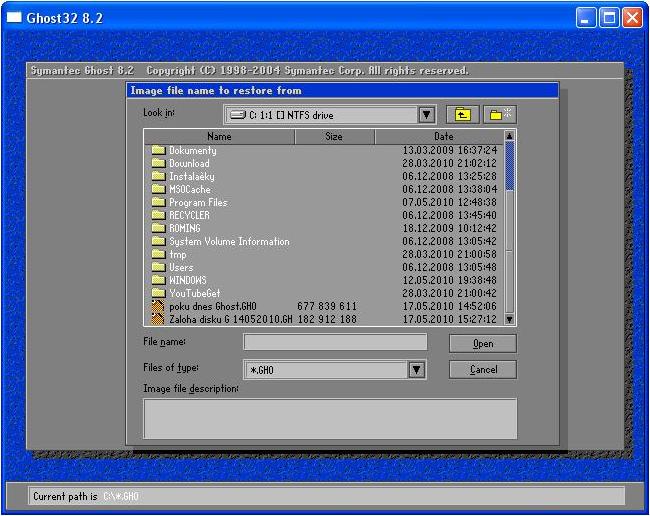
Task: Select the Users folder name
Action: click(181, 267)
